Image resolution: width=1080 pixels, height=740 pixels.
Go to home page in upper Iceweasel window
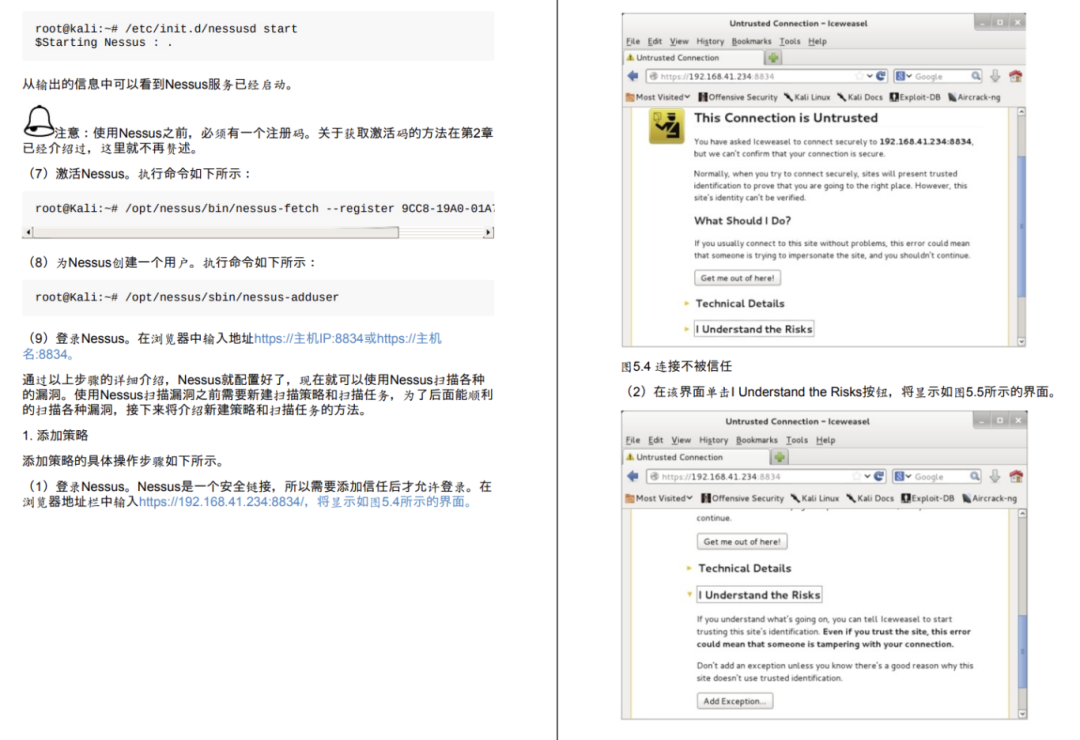click(1016, 76)
